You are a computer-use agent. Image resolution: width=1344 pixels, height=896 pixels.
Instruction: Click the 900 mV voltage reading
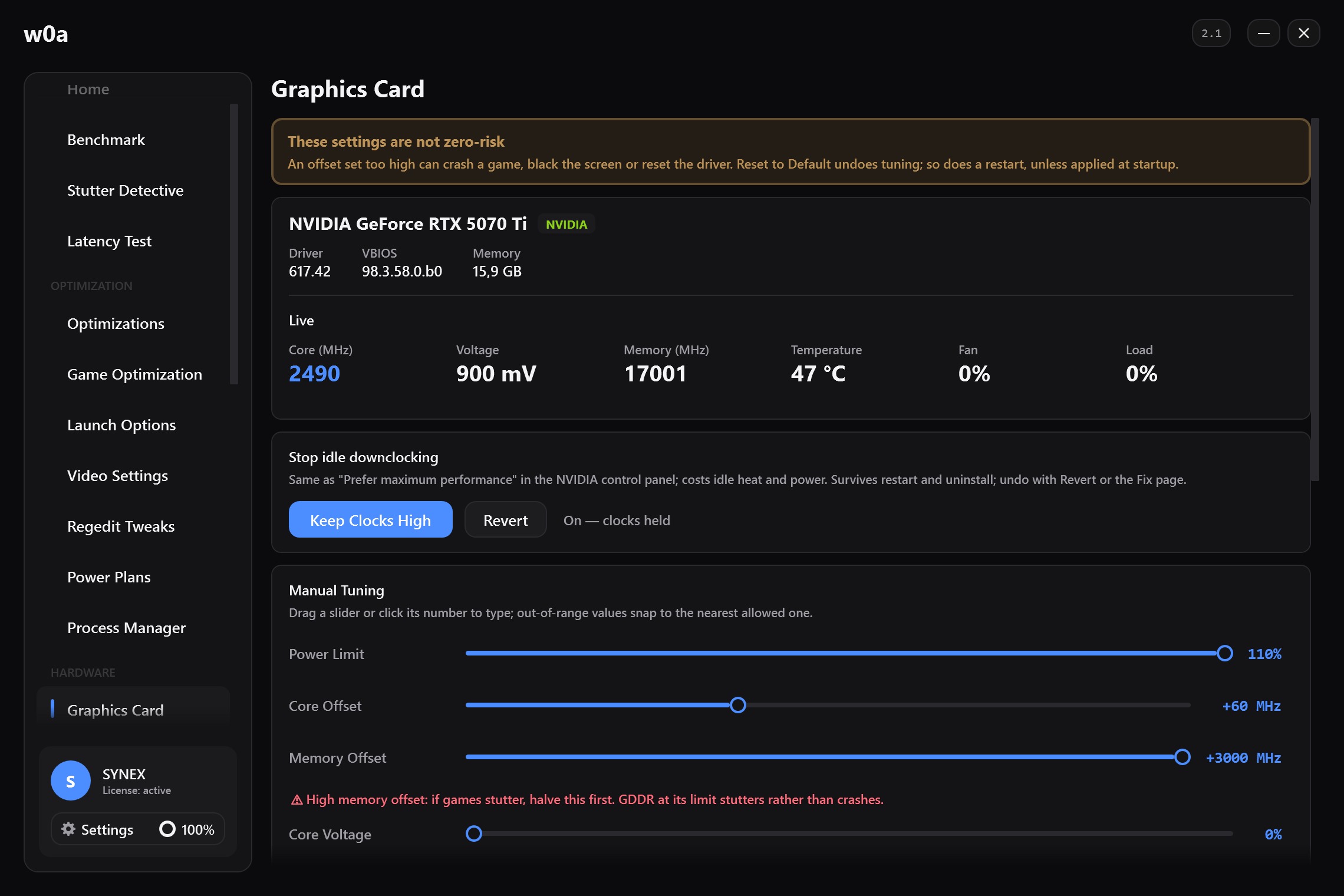point(496,374)
